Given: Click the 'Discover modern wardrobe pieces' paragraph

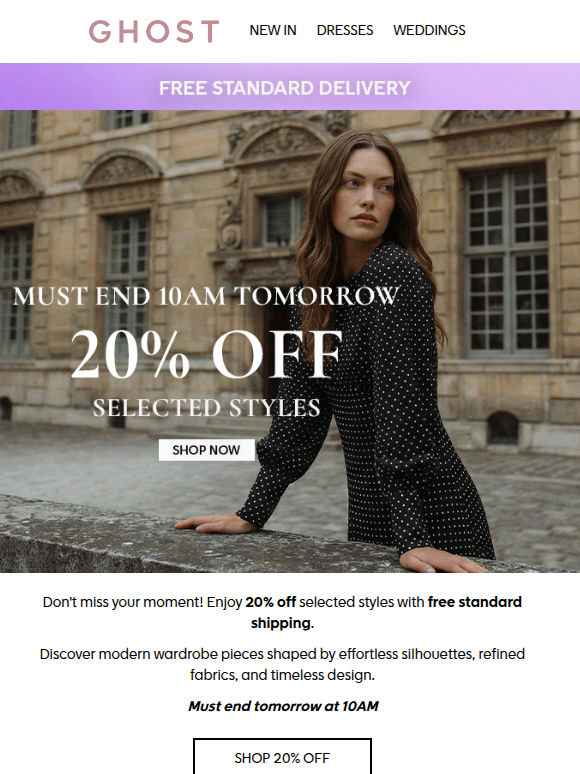Looking at the screenshot, I should 282,664.
